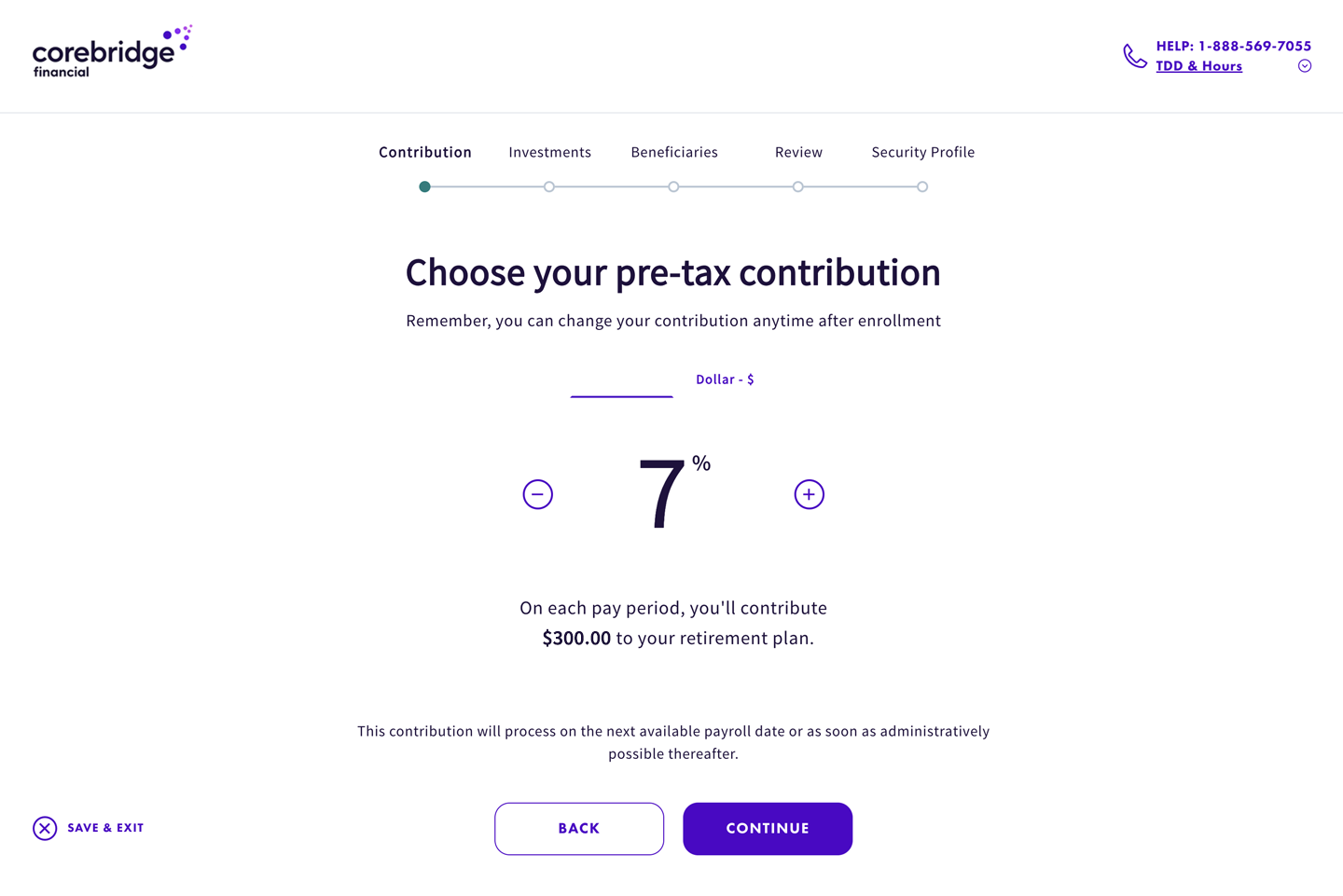Switch to the Dollar - $ option

pos(725,379)
